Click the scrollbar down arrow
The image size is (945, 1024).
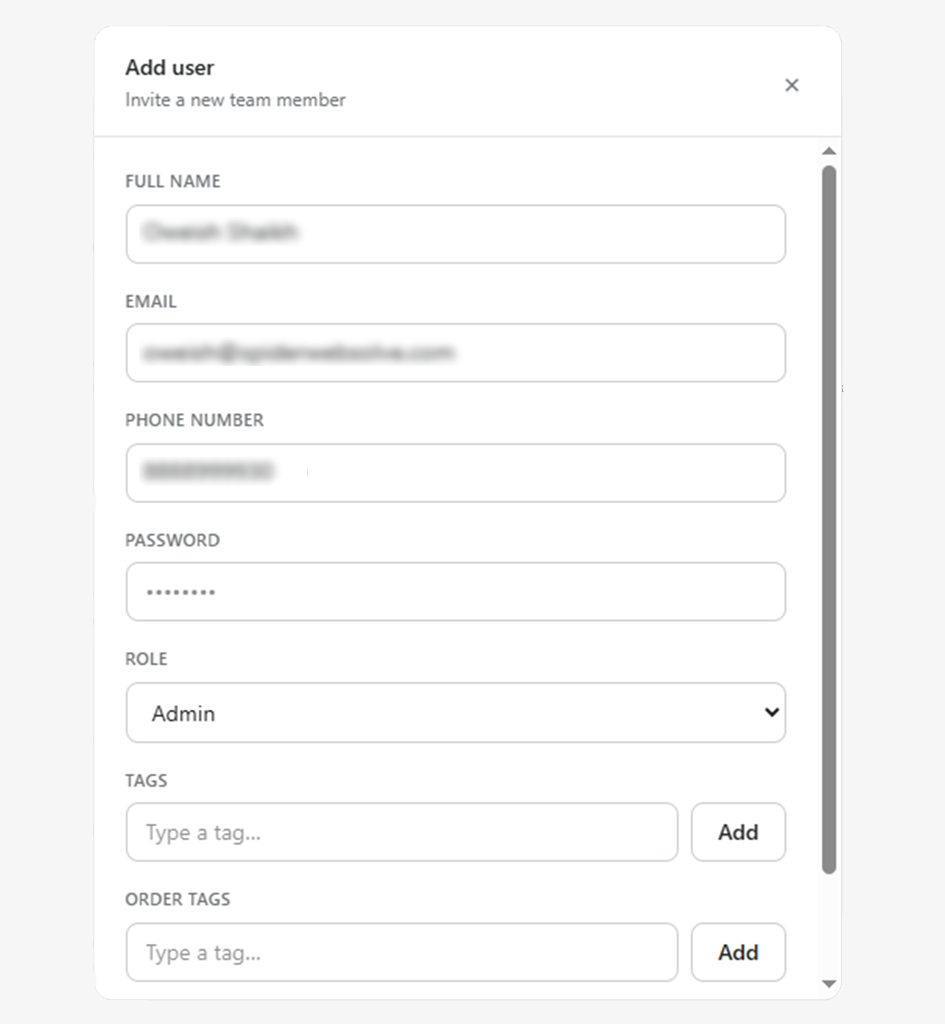829,984
